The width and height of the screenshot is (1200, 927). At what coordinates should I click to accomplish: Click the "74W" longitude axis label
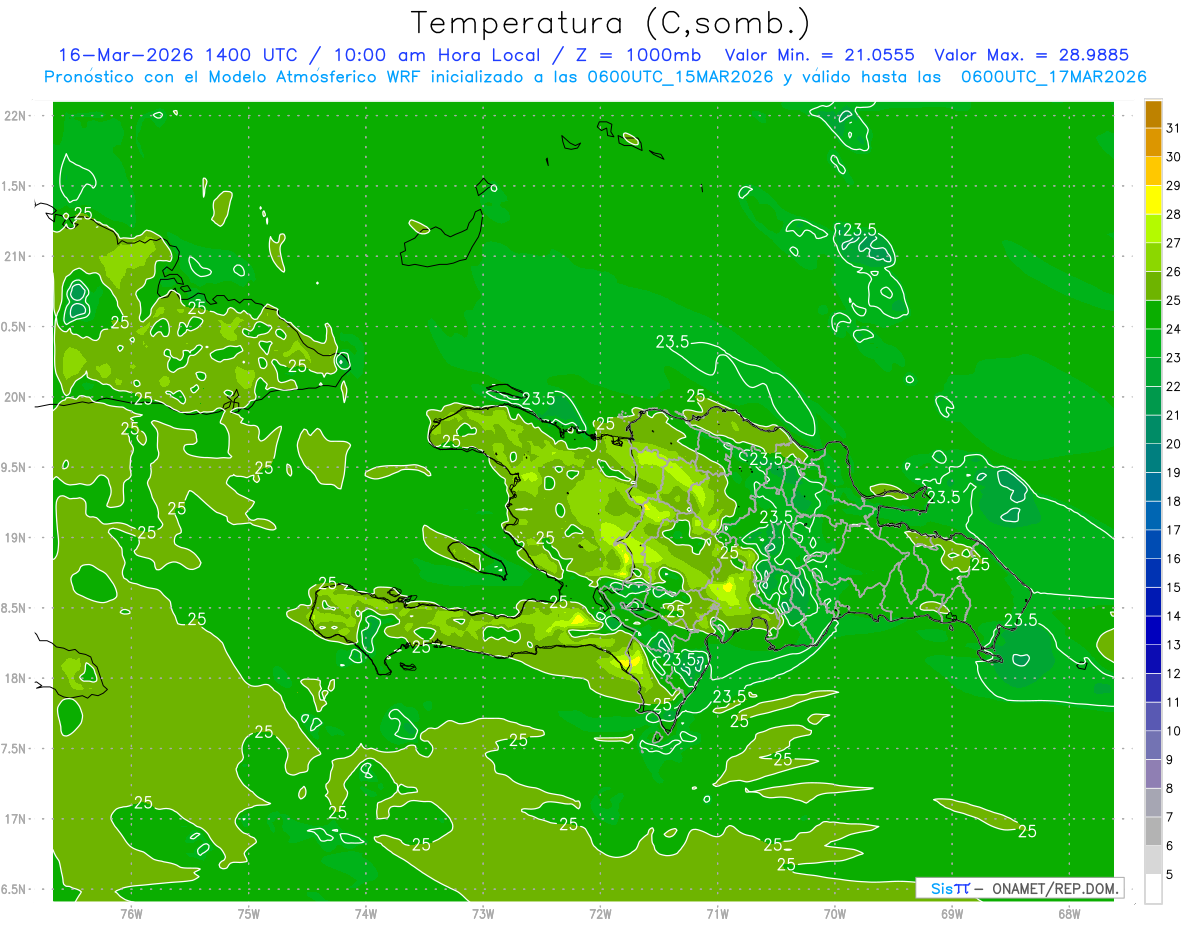coord(366,913)
